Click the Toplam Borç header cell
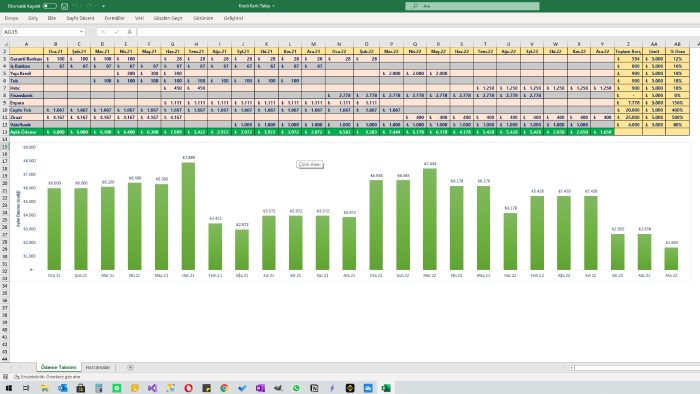 (x=628, y=51)
